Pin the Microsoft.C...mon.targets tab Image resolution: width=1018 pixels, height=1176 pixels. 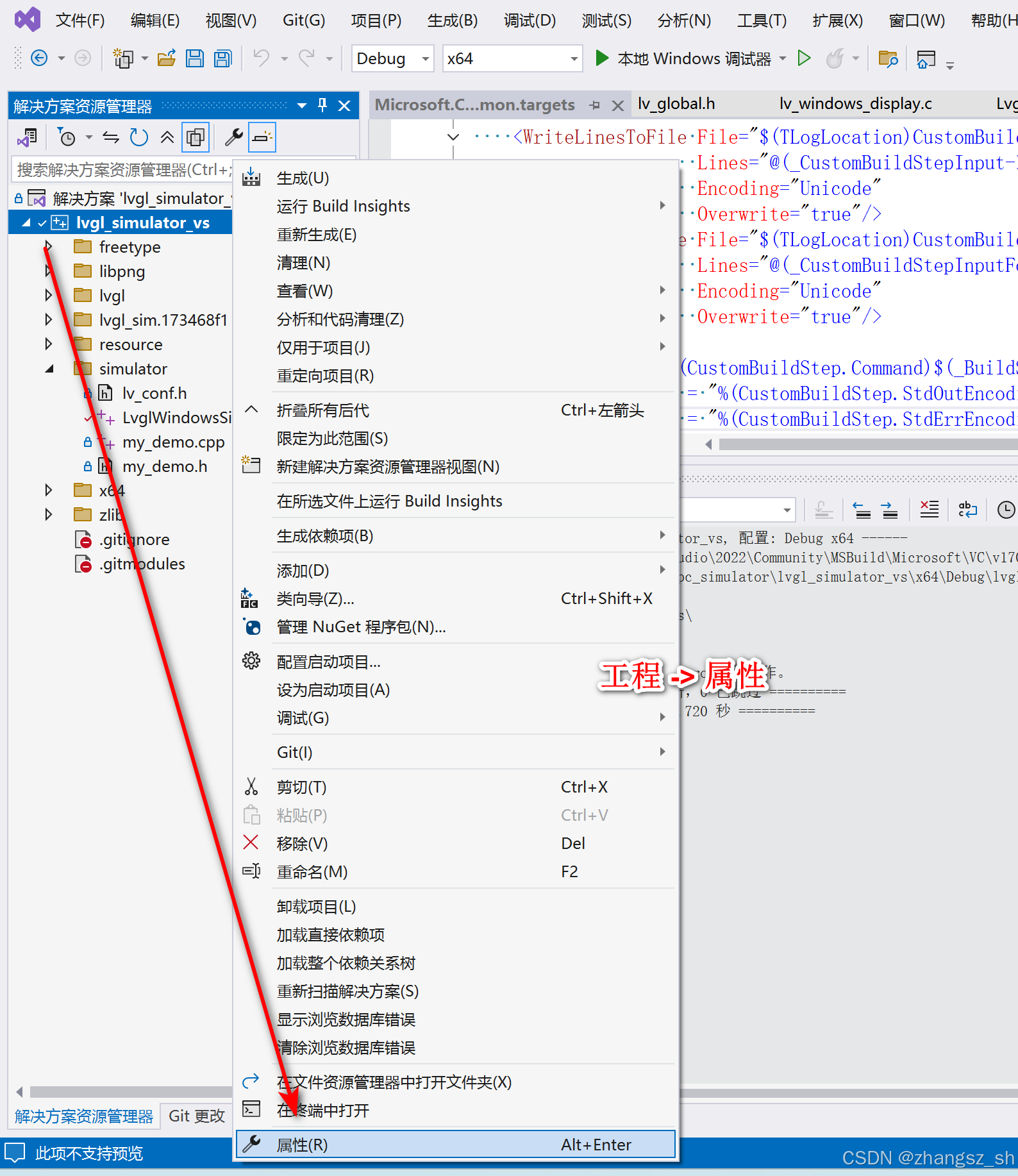tap(595, 105)
